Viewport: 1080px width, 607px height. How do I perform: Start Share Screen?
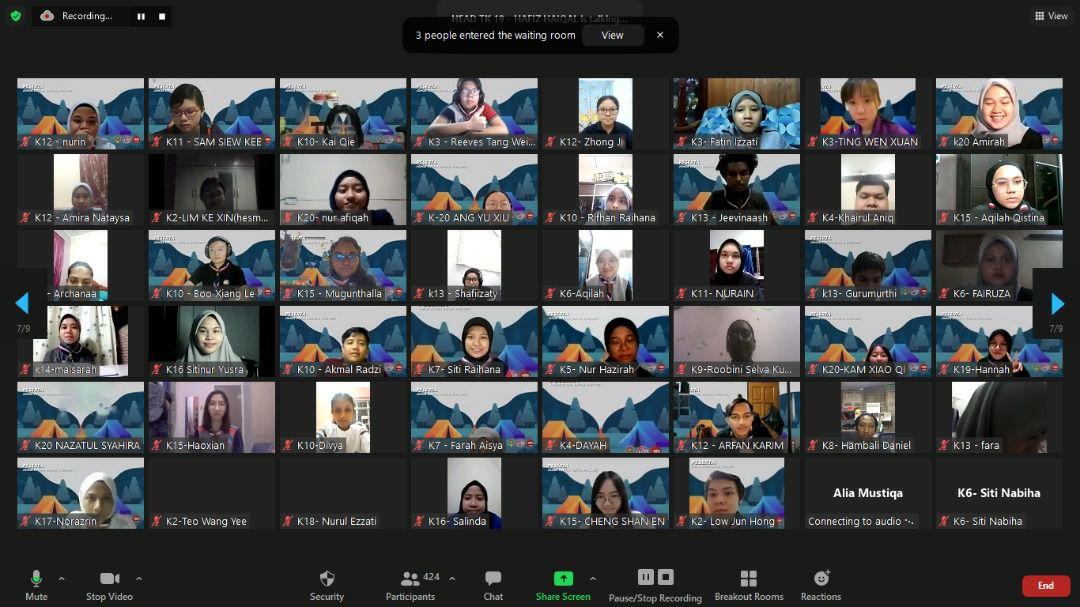(563, 584)
